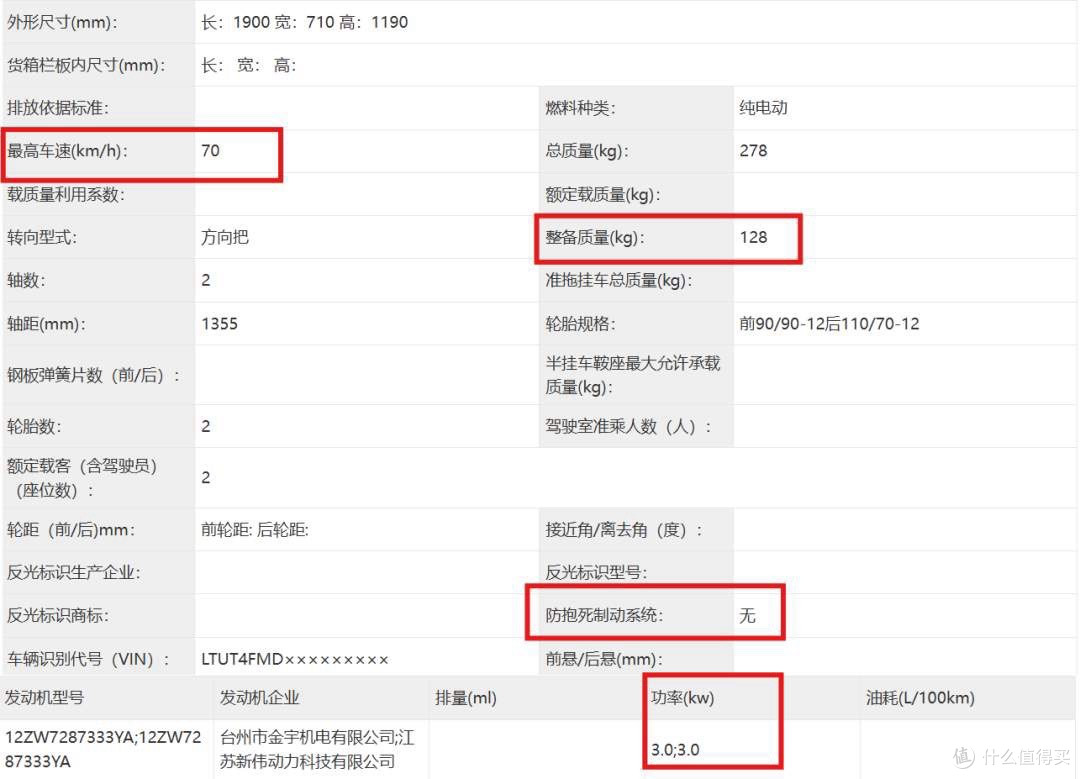Click the 油耗(L/100km) column header
The height and width of the screenshot is (779, 1080).
(920, 698)
